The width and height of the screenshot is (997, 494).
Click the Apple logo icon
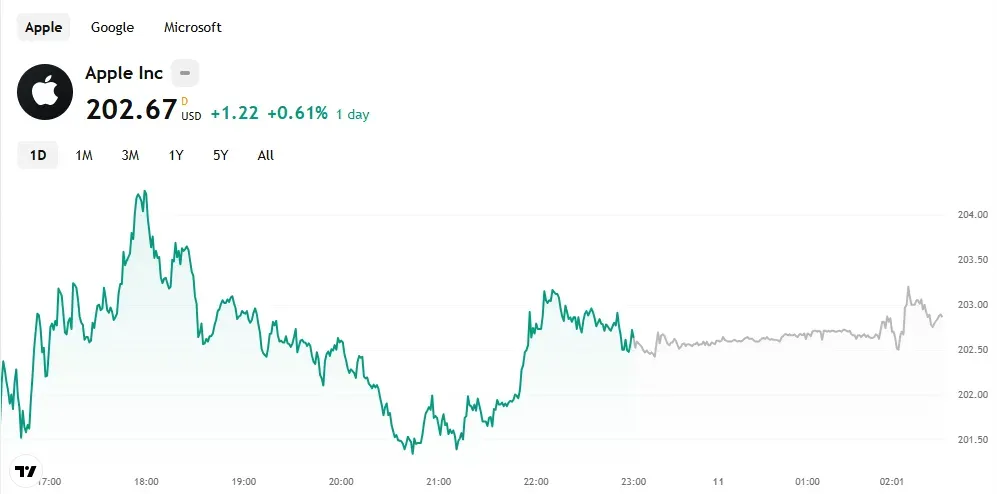[45, 92]
